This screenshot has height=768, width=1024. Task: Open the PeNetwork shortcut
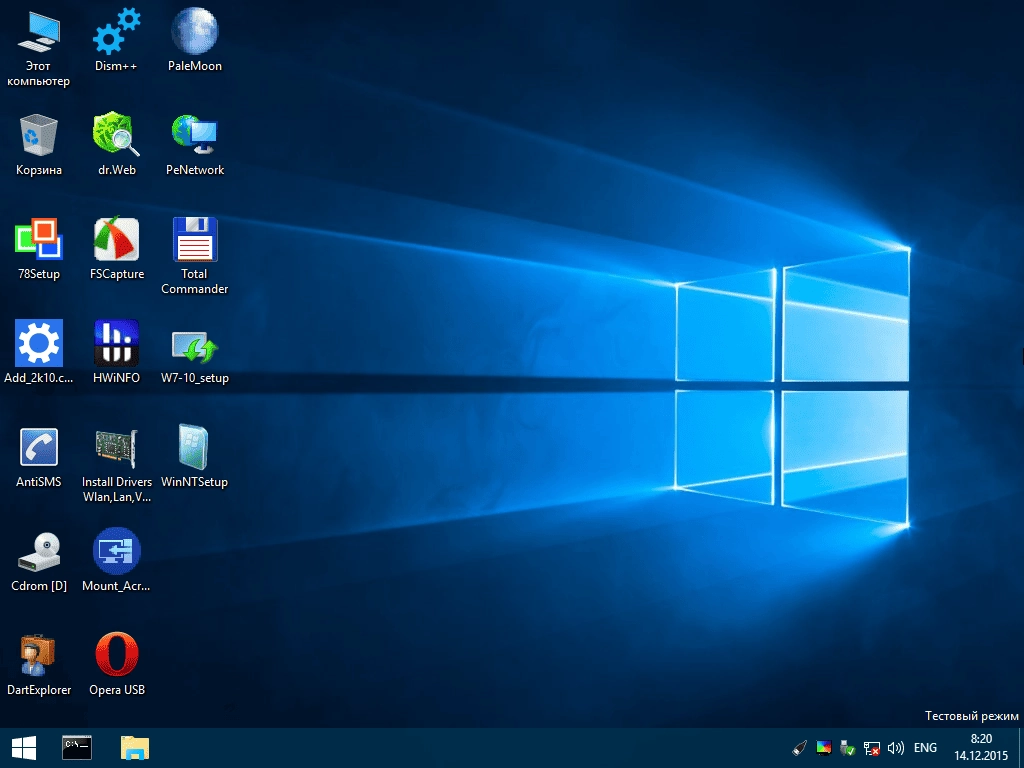point(195,134)
